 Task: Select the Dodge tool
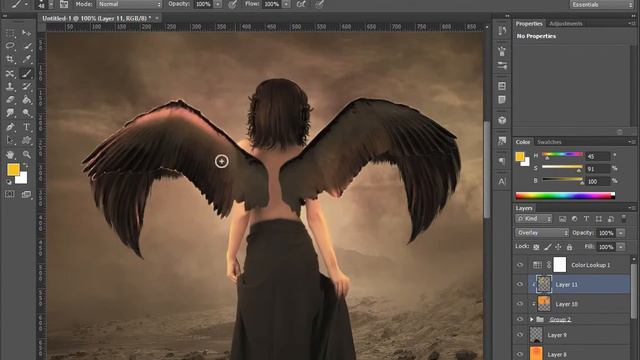click(x=27, y=113)
